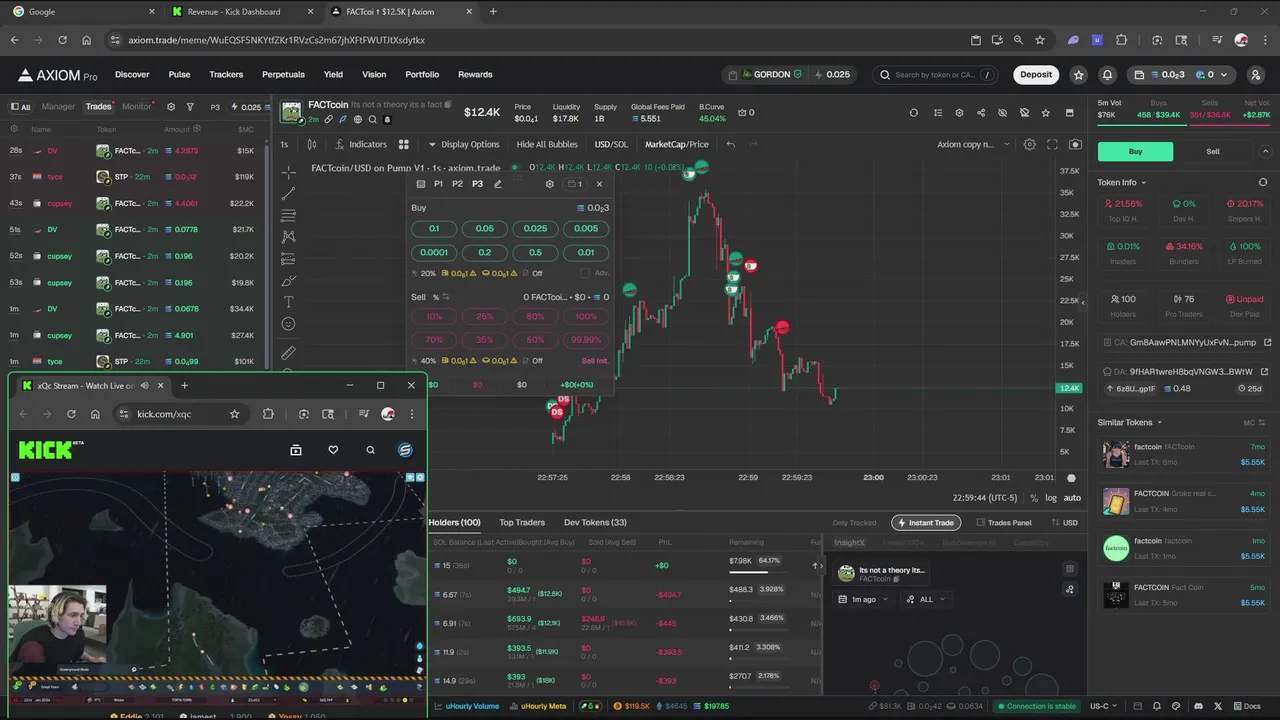Open US-C region dropdown
The height and width of the screenshot is (720, 1280).
click(1104, 706)
